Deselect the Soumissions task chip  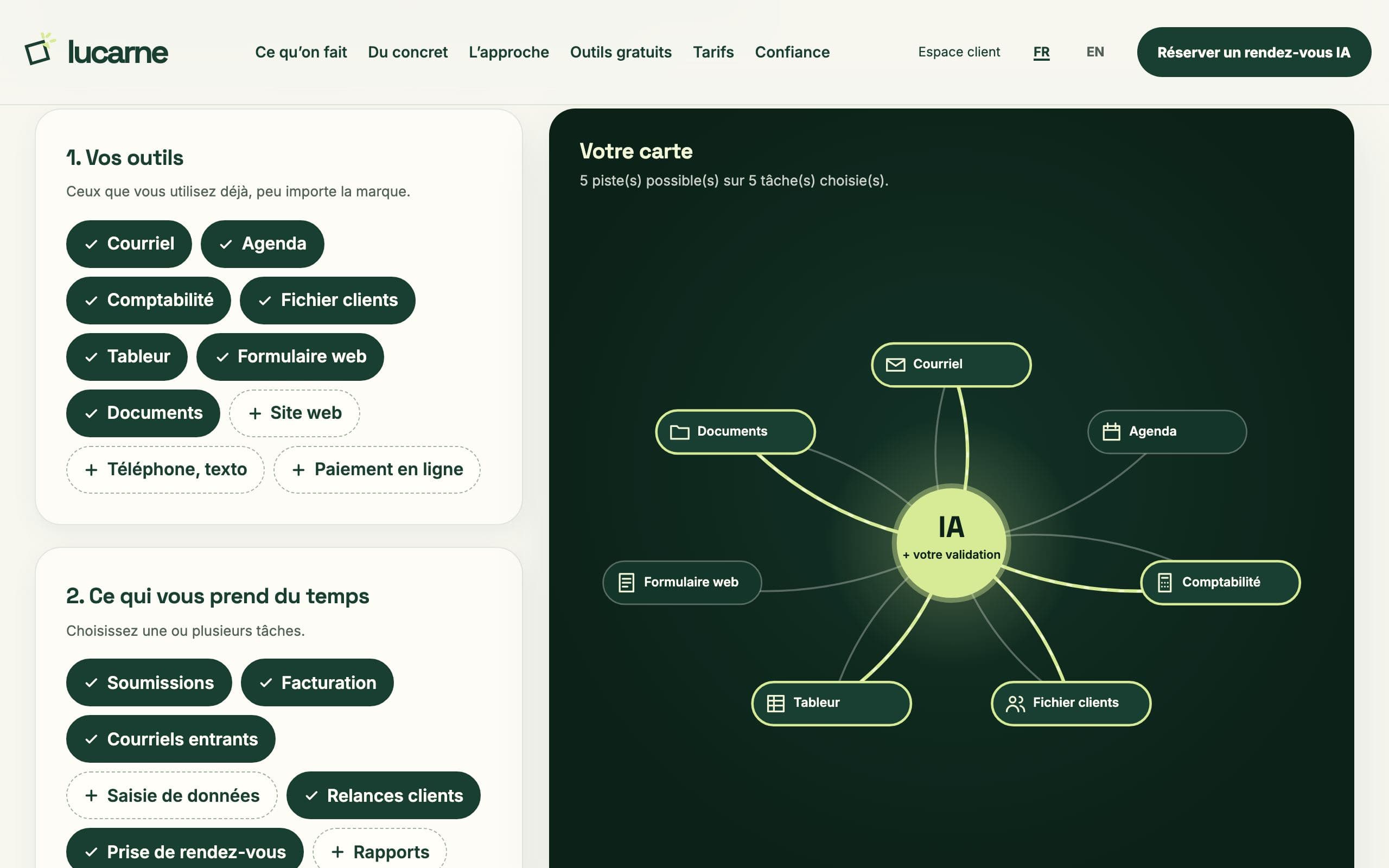coord(149,682)
